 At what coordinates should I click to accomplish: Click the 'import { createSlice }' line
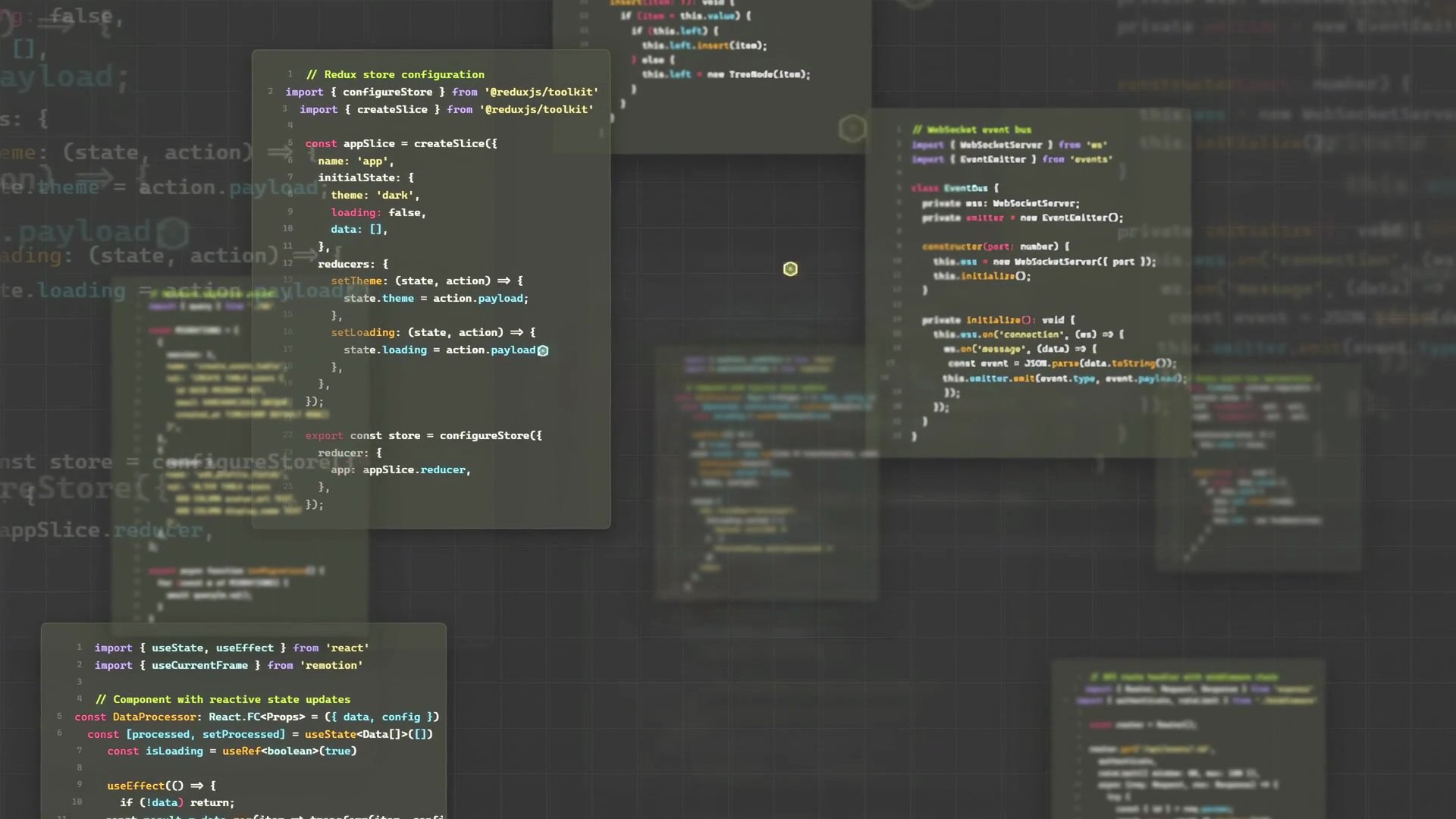pos(447,109)
